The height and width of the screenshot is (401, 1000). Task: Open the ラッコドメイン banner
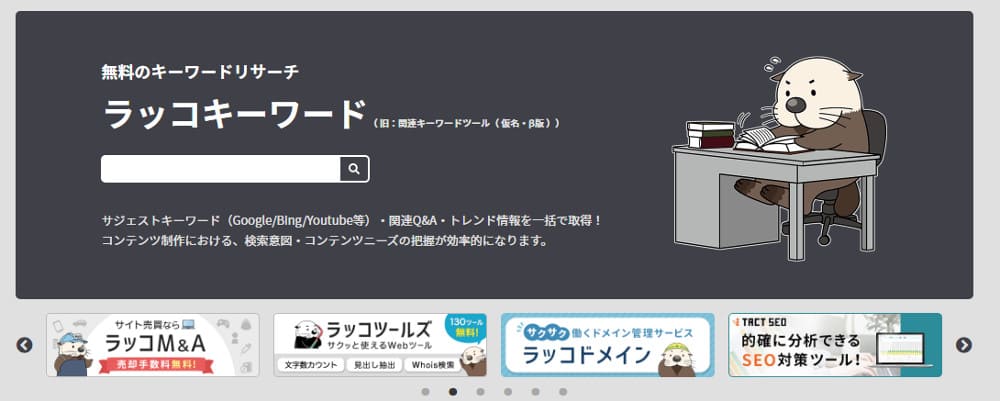[608, 345]
